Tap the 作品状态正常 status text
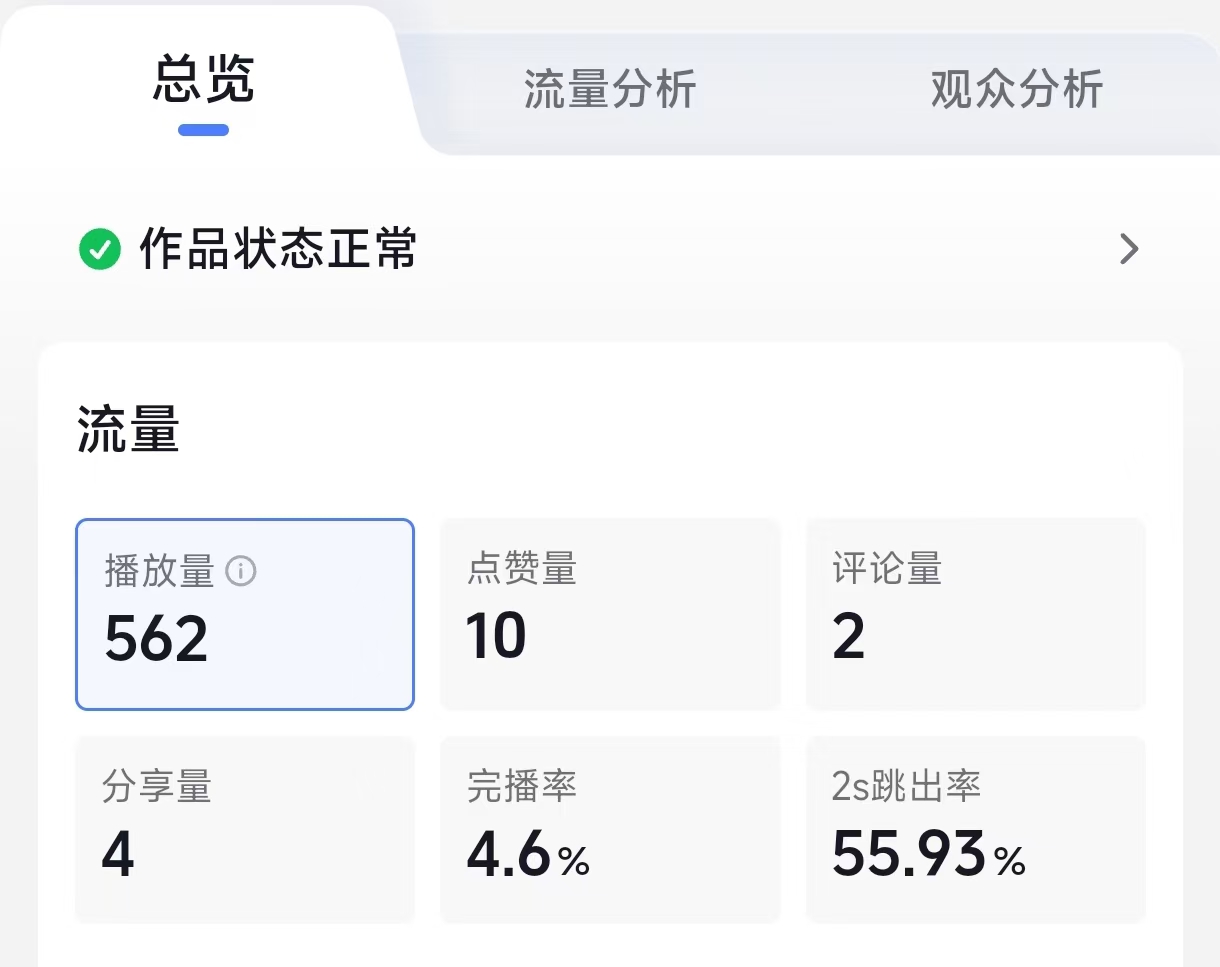 (x=278, y=249)
